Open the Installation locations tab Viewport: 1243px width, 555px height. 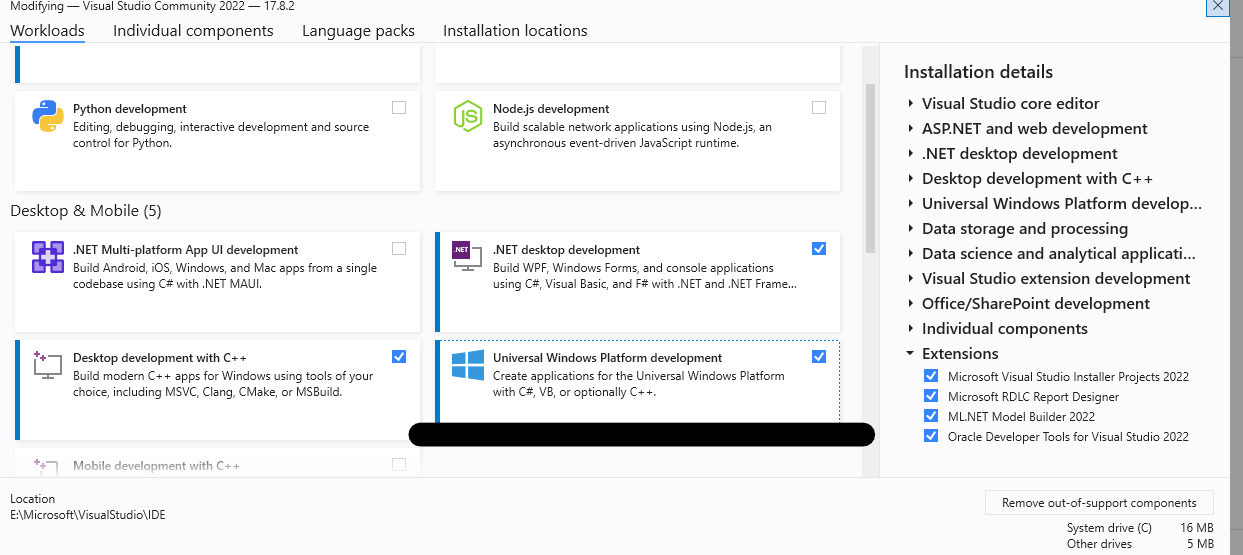click(515, 31)
